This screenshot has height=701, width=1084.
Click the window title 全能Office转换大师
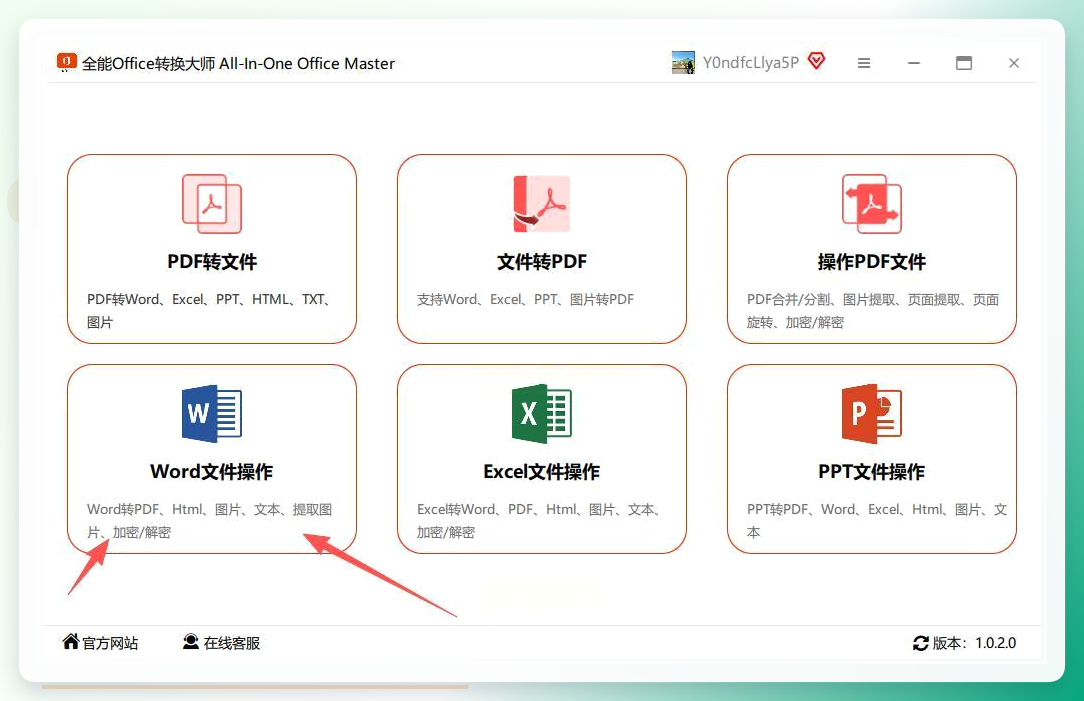pos(238,64)
